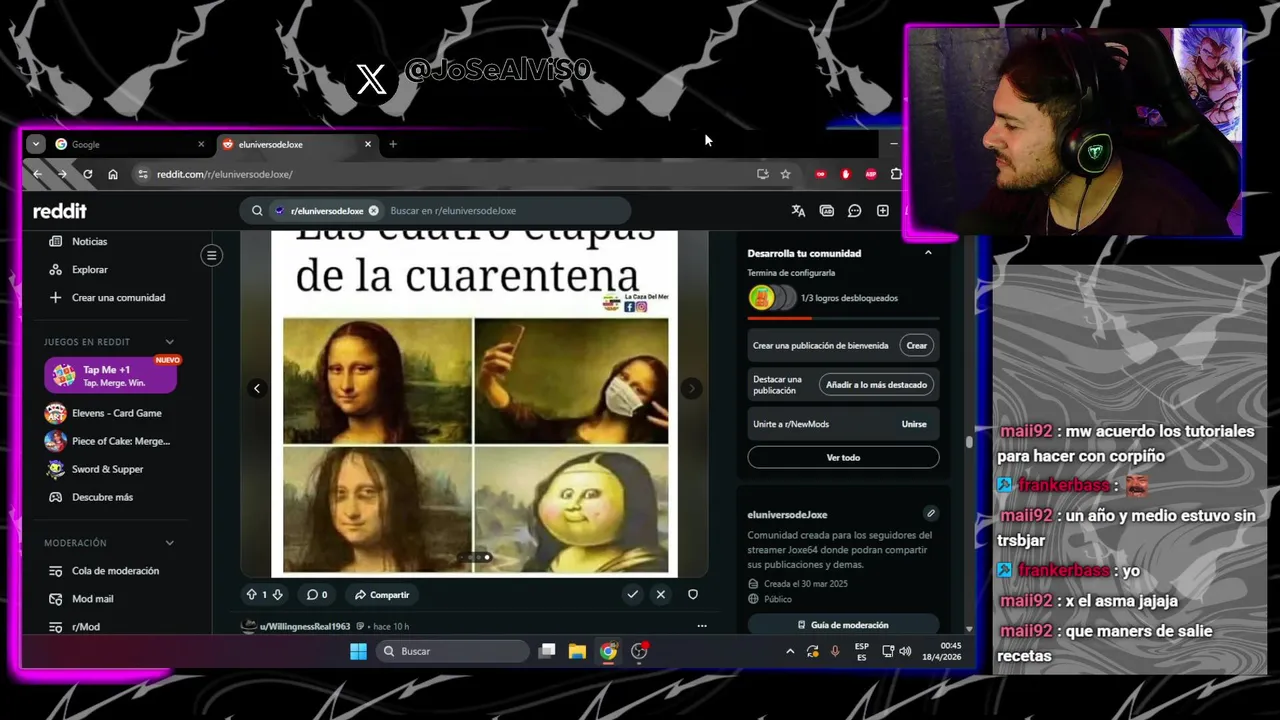Image resolution: width=1280 pixels, height=720 pixels.
Task: Switch to the Google tab
Action: pos(130,144)
